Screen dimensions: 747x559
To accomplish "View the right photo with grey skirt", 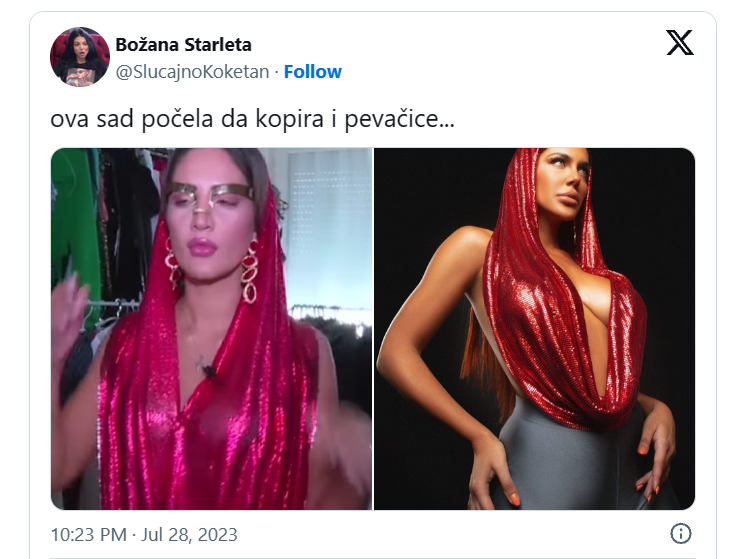I will (535, 329).
